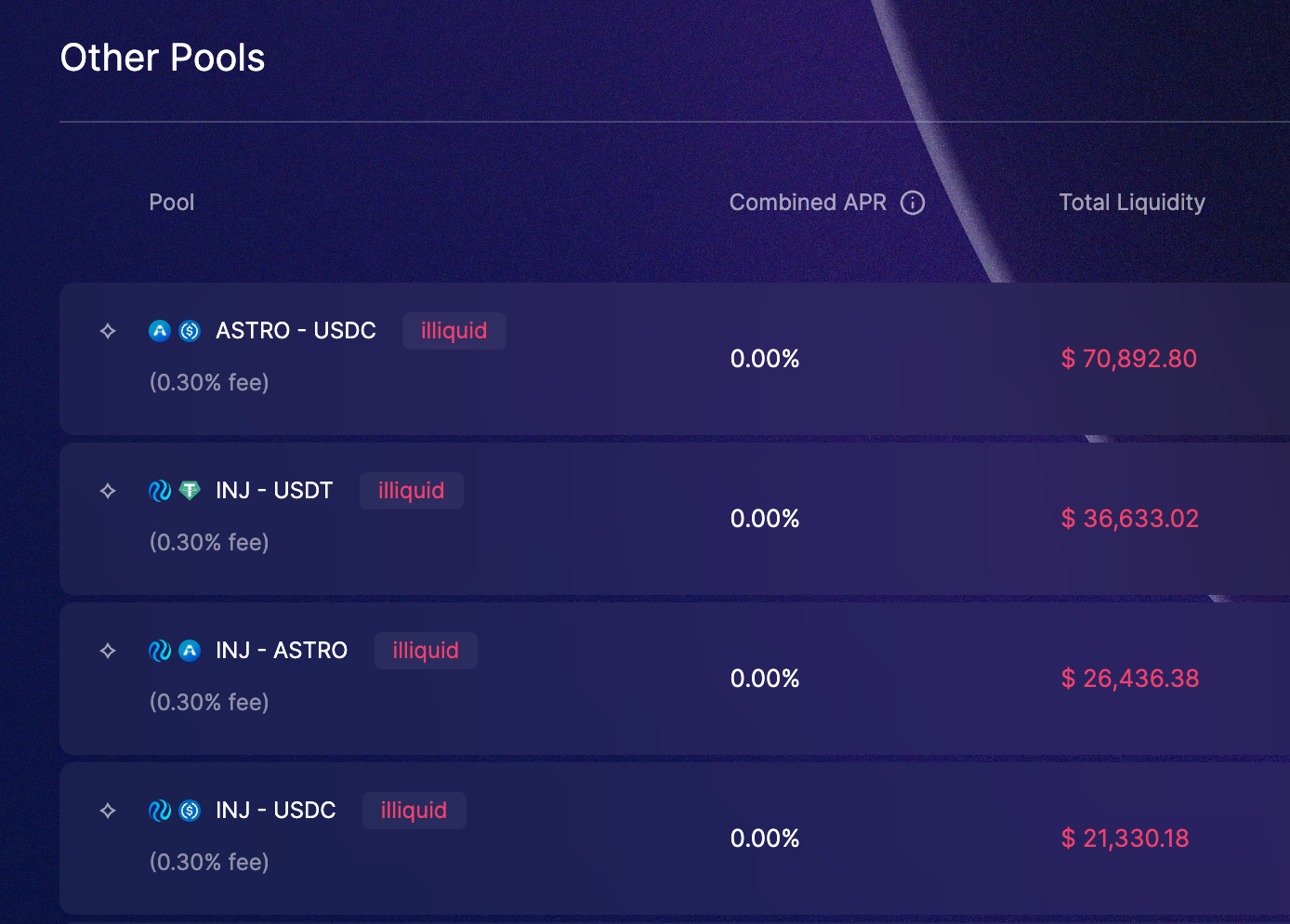Click the illiquid tag on INJ - ASTRO
This screenshot has height=924, width=1290.
click(x=426, y=651)
